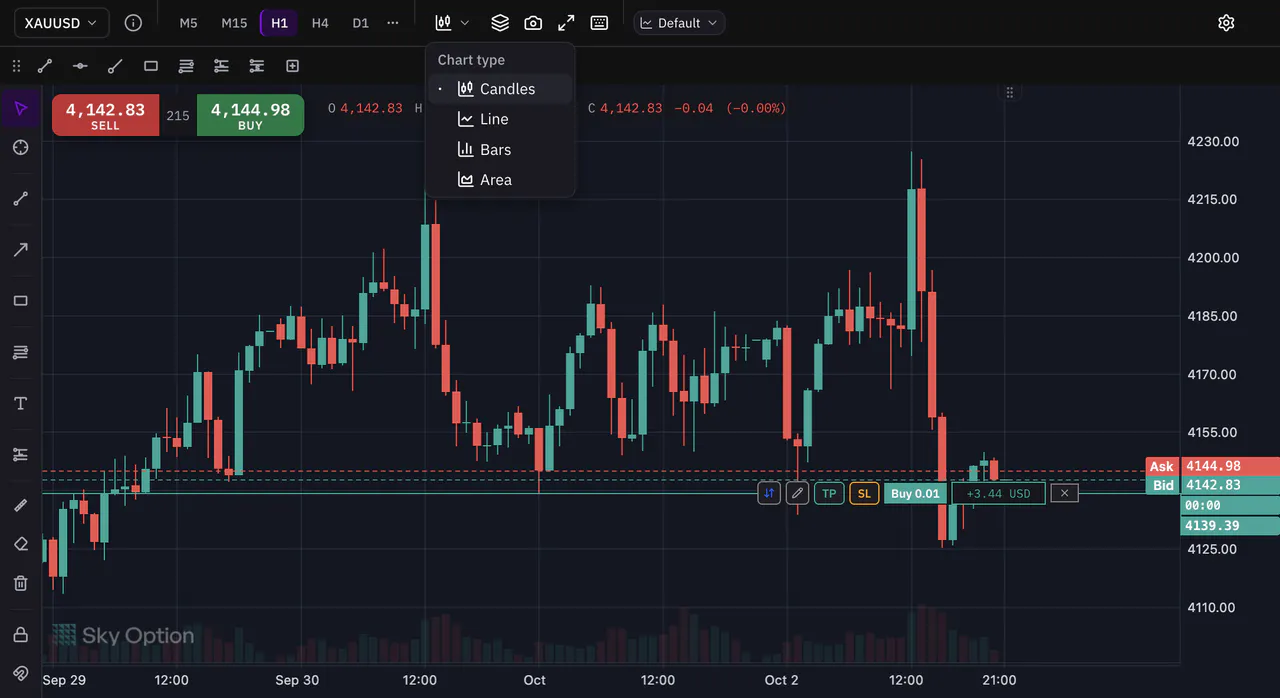Select the arrow tool in sidebar
The height and width of the screenshot is (698, 1280).
20,250
